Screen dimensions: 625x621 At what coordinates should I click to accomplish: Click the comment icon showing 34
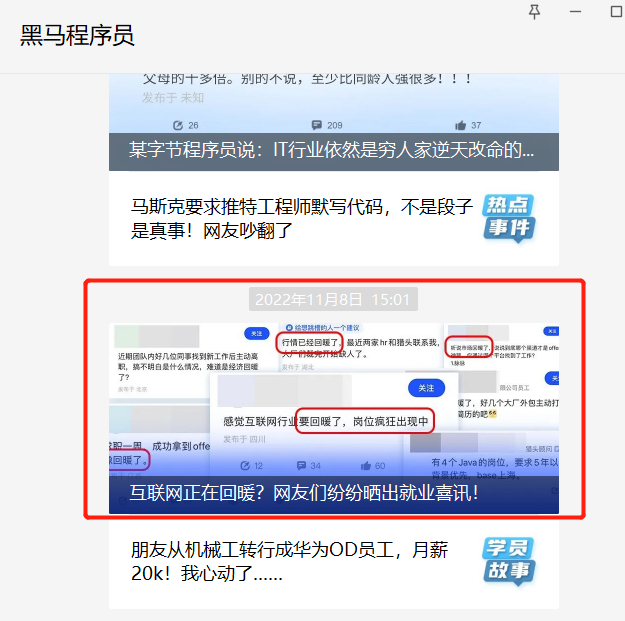pyautogui.click(x=301, y=466)
